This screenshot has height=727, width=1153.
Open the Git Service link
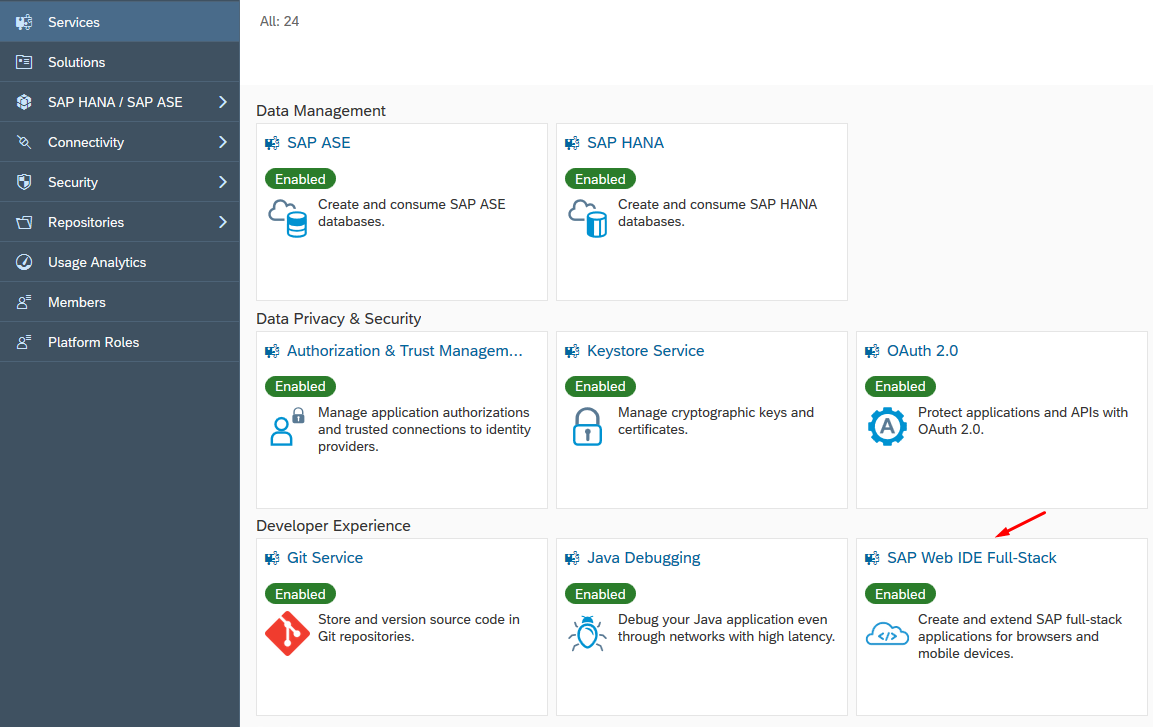pos(324,558)
